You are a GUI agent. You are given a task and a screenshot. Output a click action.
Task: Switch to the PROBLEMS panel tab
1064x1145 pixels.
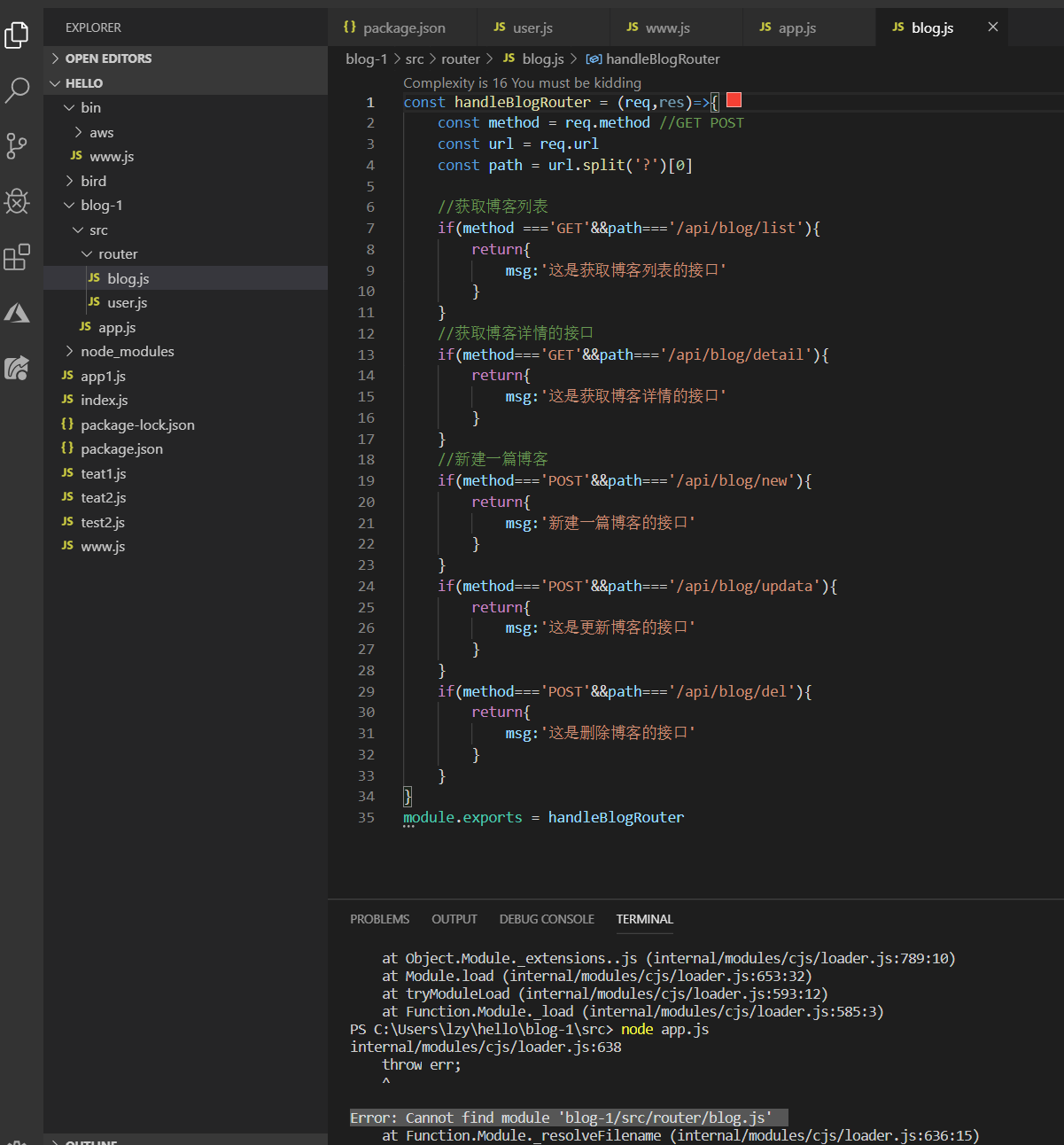(x=379, y=919)
